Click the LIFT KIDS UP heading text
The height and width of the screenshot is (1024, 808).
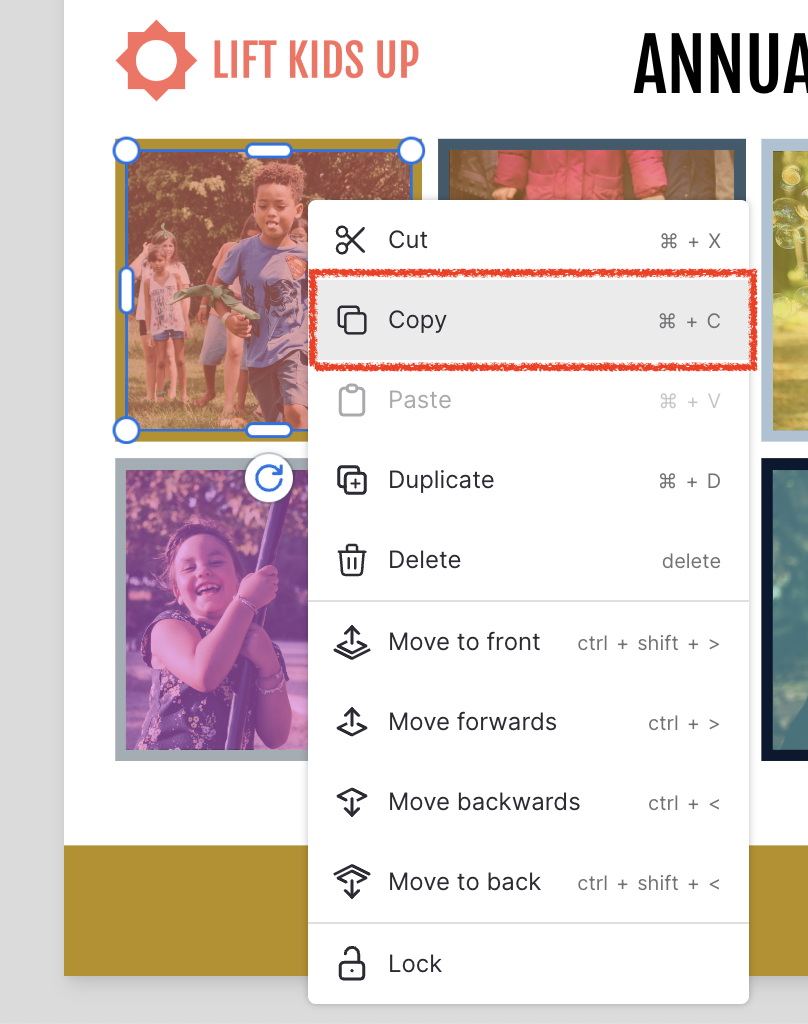coord(316,61)
